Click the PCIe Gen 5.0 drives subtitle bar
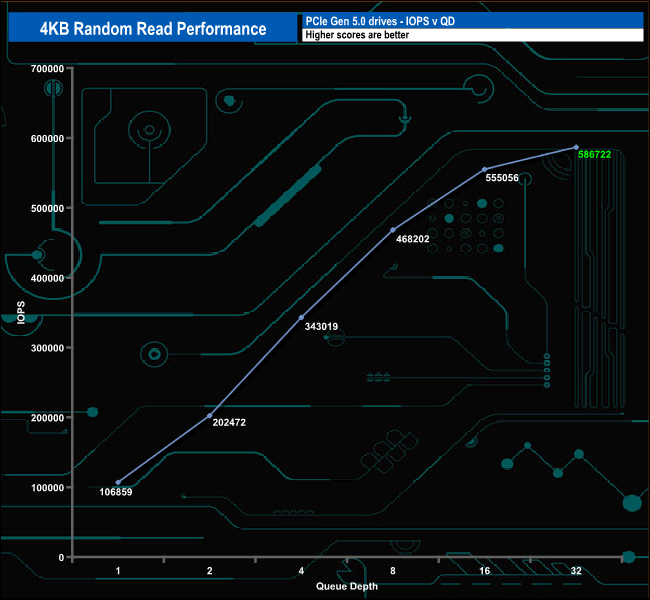 click(471, 20)
